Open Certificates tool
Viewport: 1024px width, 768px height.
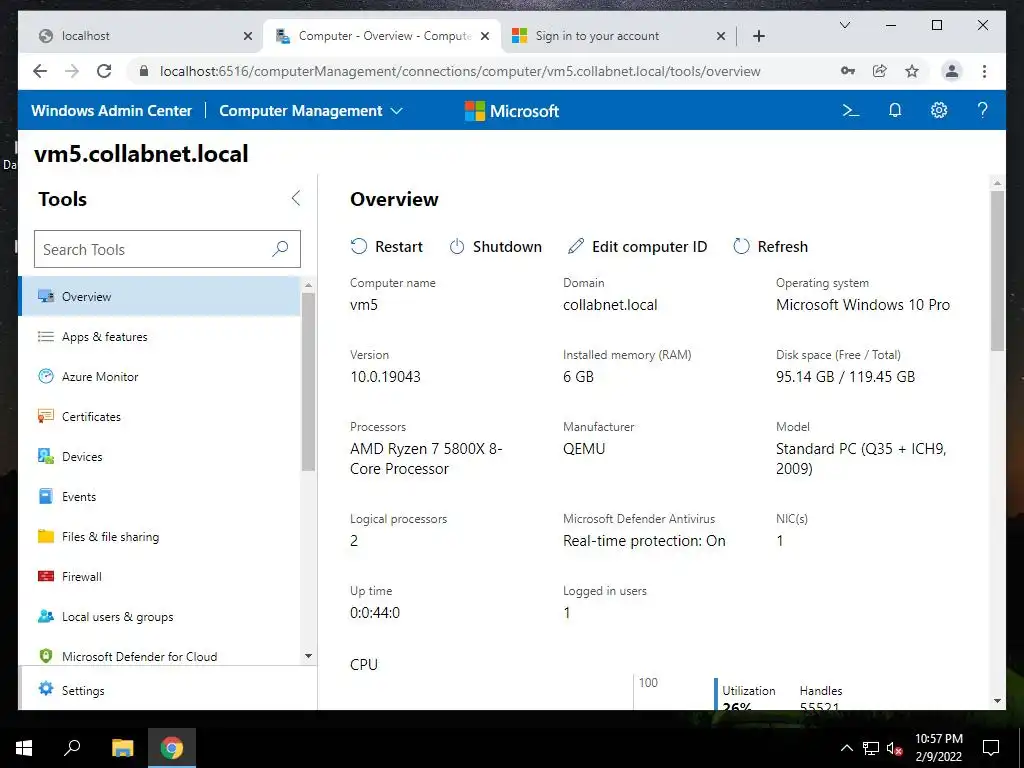click(161, 416)
